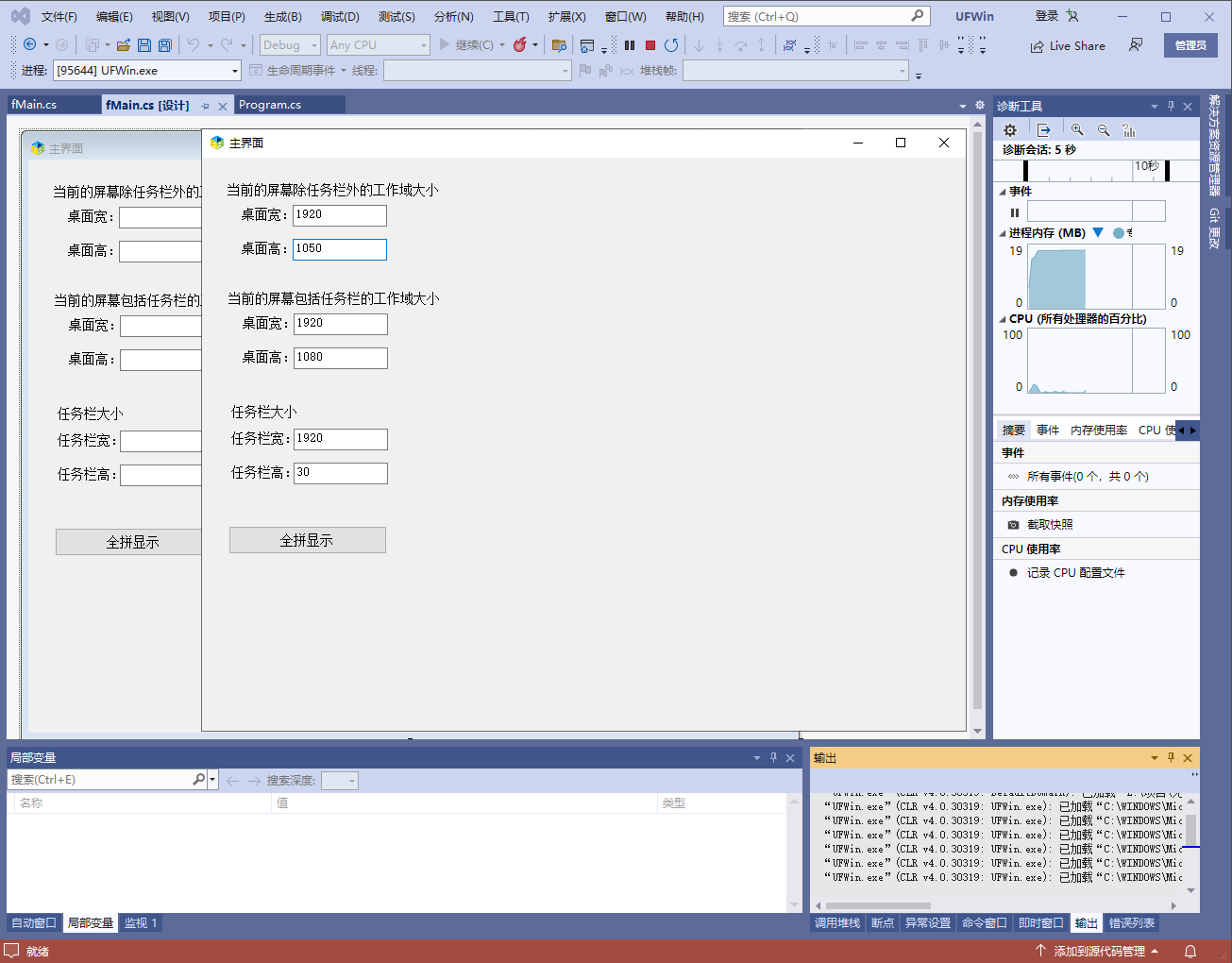Open the feedback person icon near Live Share

[1136, 45]
